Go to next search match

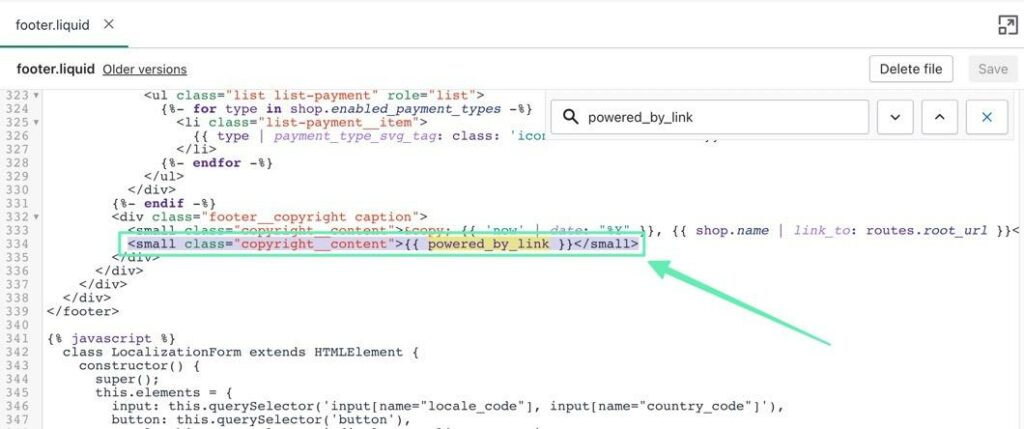click(x=895, y=118)
